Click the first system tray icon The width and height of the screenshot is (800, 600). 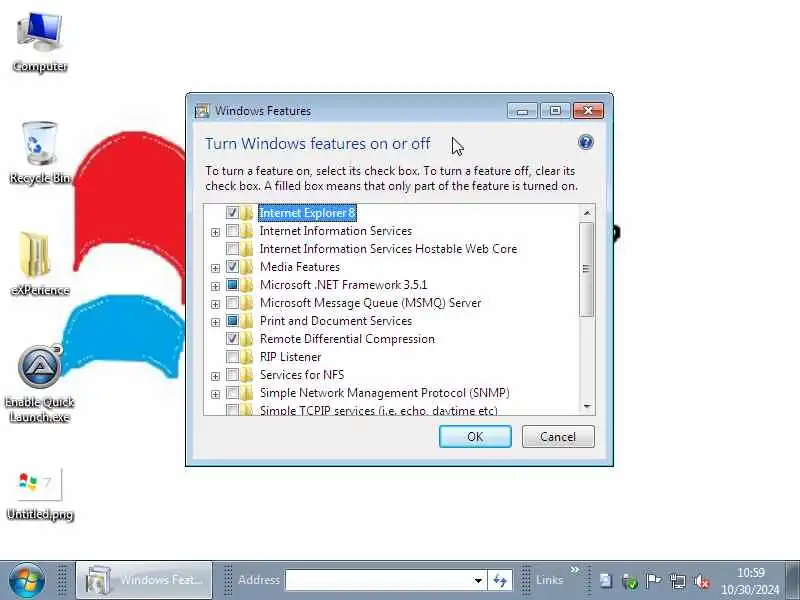(606, 581)
